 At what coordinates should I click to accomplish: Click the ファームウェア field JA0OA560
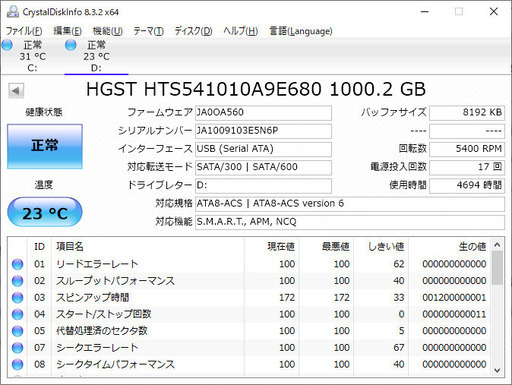(263, 113)
